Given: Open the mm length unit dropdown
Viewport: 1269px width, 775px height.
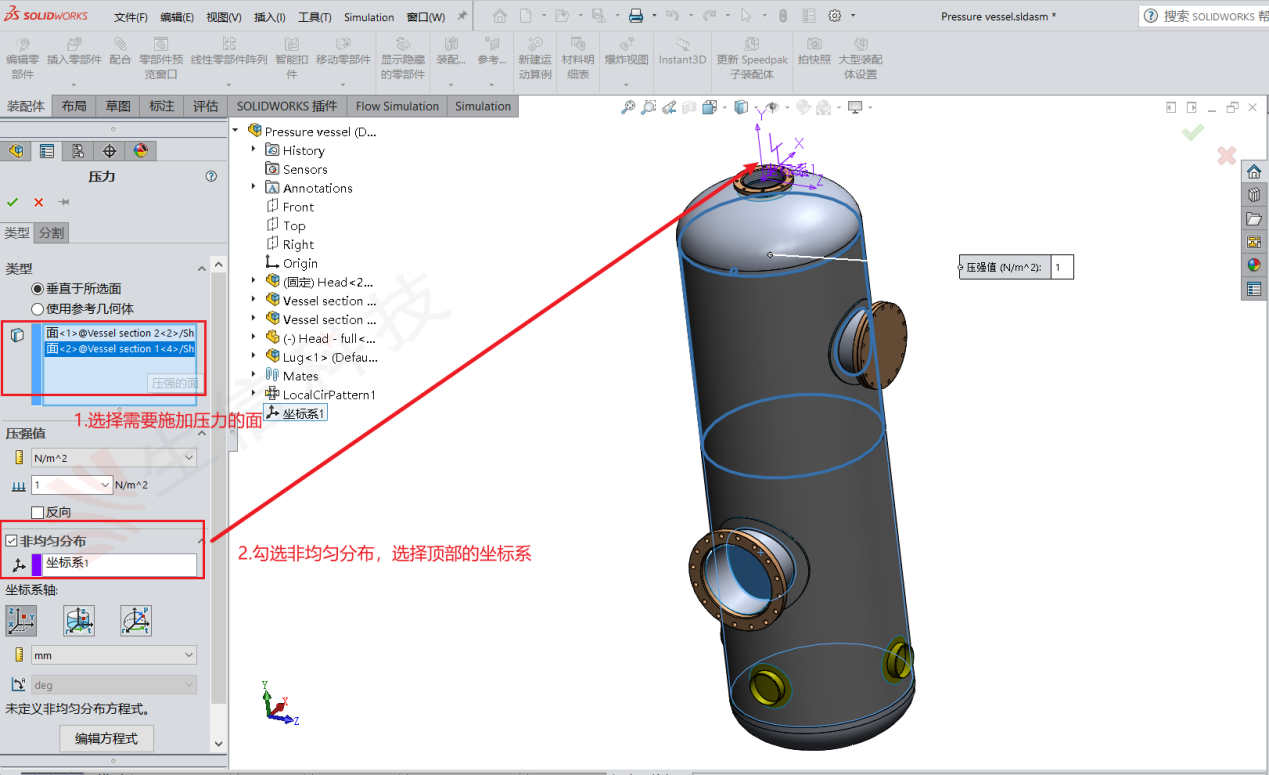Looking at the screenshot, I should coord(113,657).
